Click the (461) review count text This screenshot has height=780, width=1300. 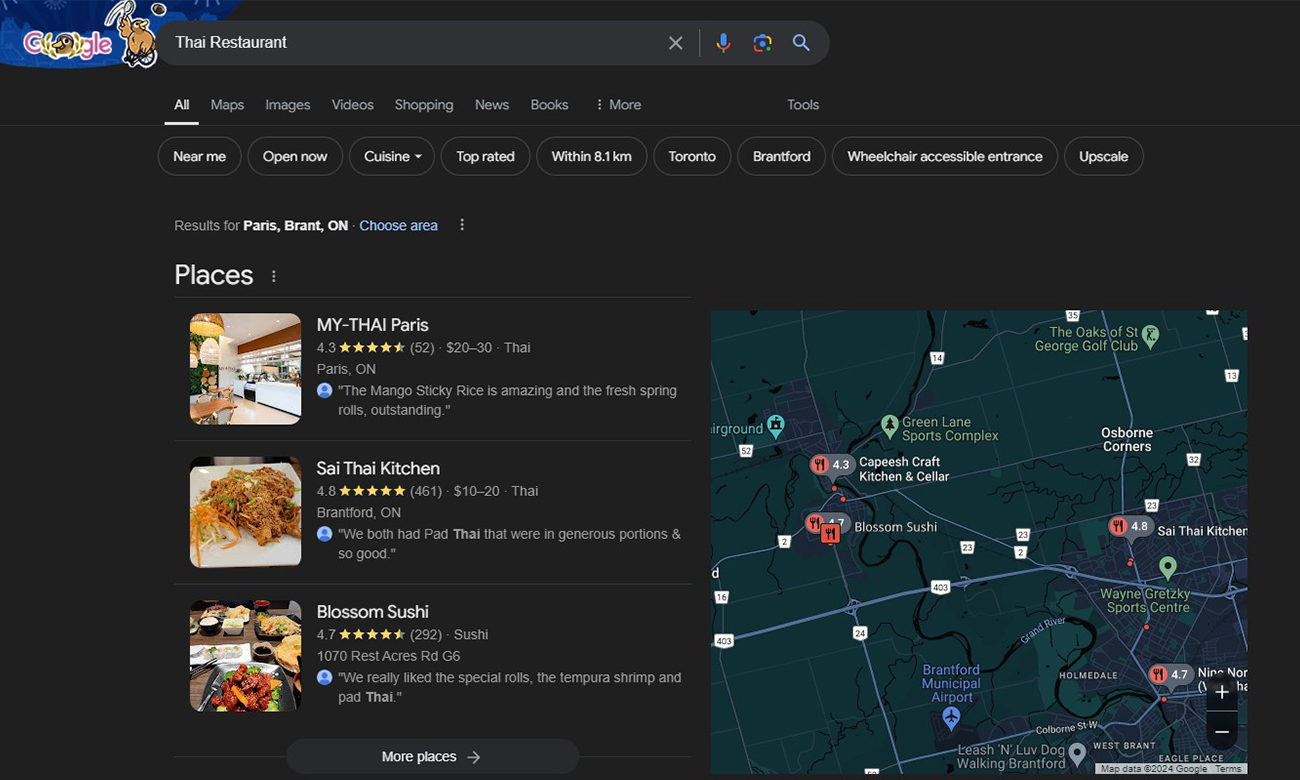tap(426, 491)
